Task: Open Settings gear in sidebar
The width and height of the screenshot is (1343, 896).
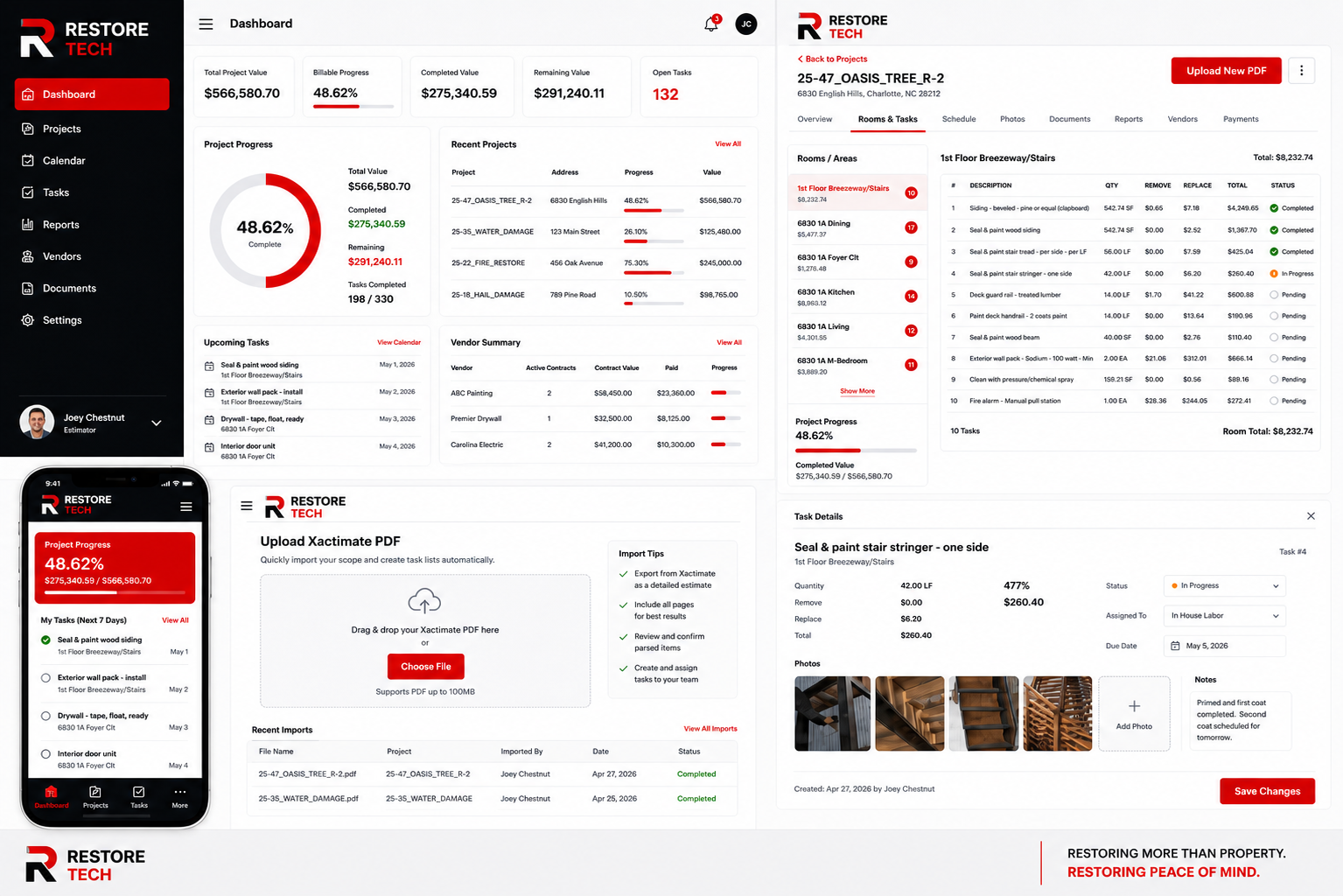Action: pyautogui.click(x=28, y=320)
